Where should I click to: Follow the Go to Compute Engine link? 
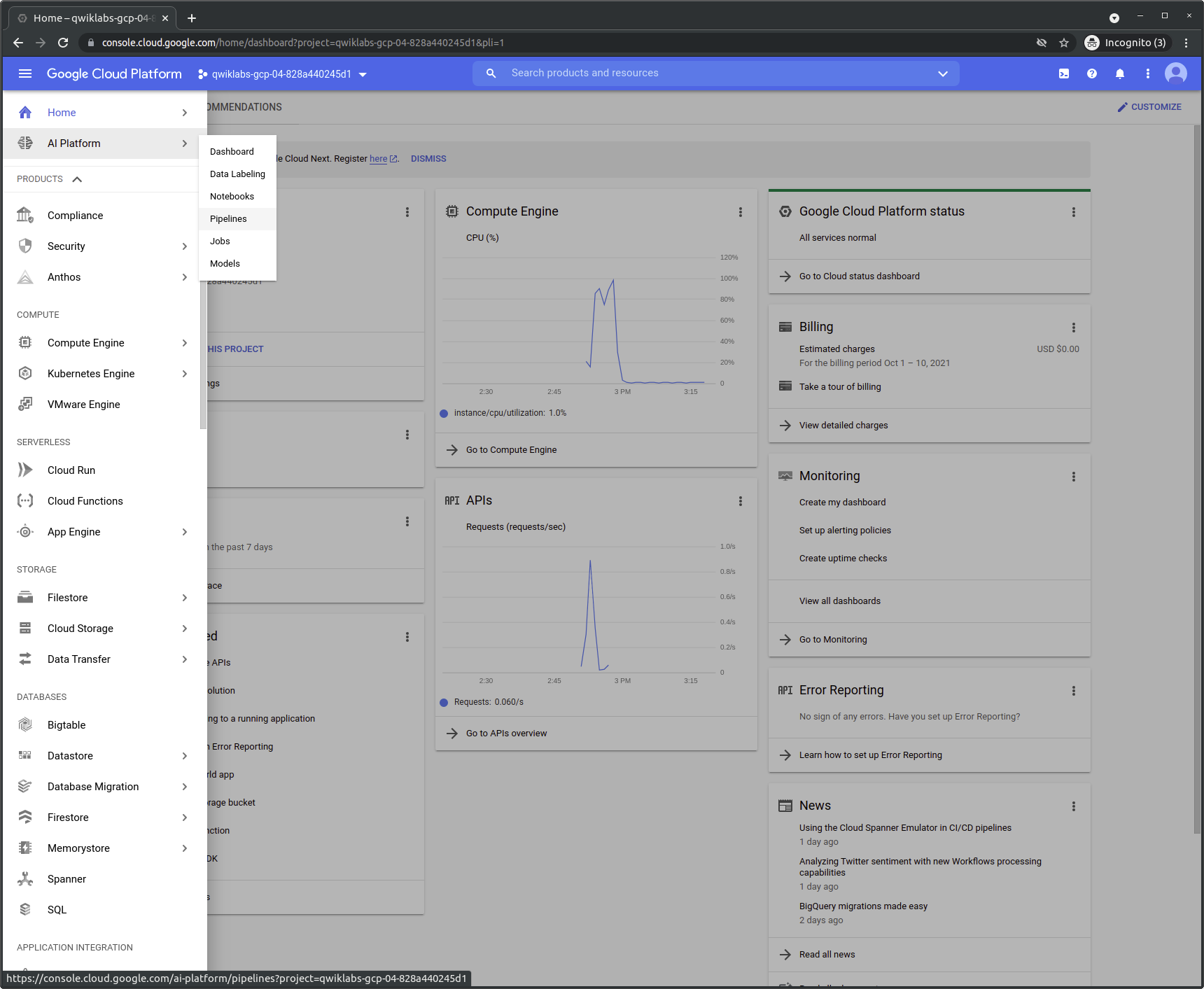[511, 449]
